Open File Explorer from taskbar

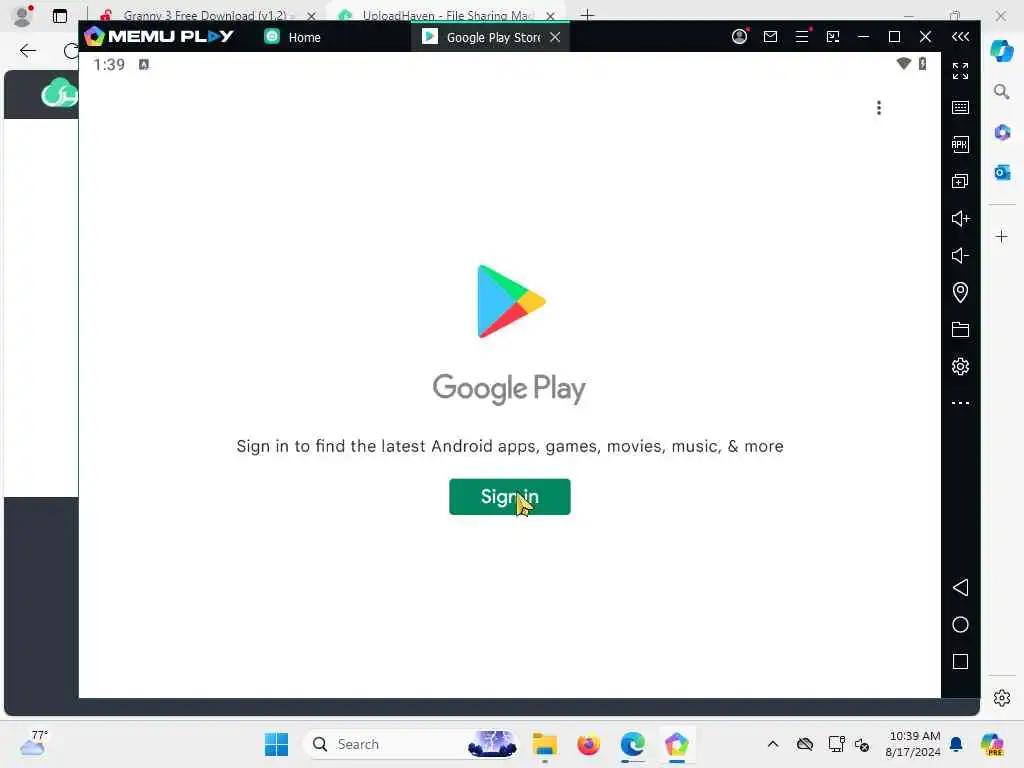[544, 744]
